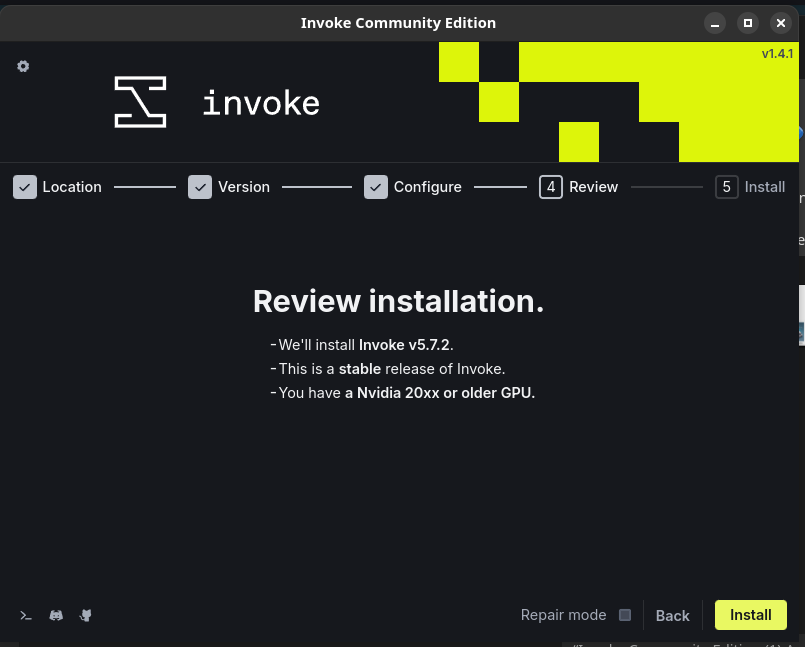Image resolution: width=805 pixels, height=647 pixels.
Task: Open the Discord link icon
Action: point(56,615)
